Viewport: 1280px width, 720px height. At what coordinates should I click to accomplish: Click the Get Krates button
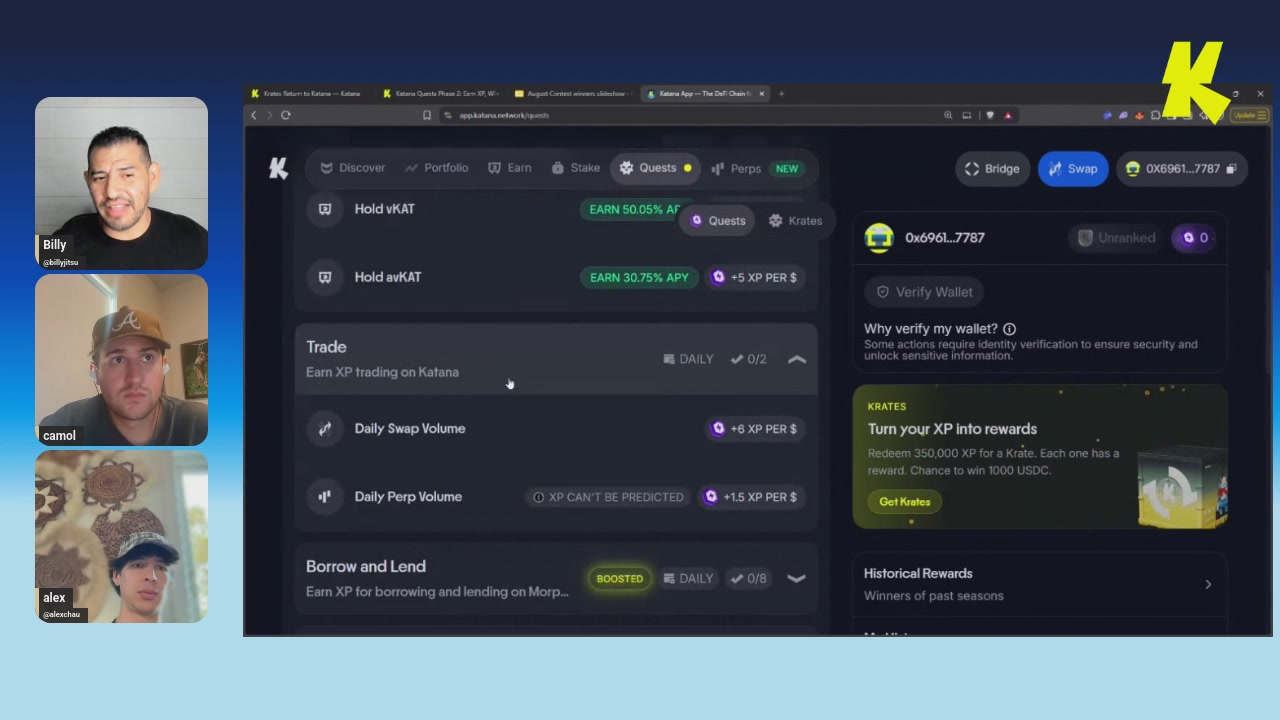pos(905,502)
